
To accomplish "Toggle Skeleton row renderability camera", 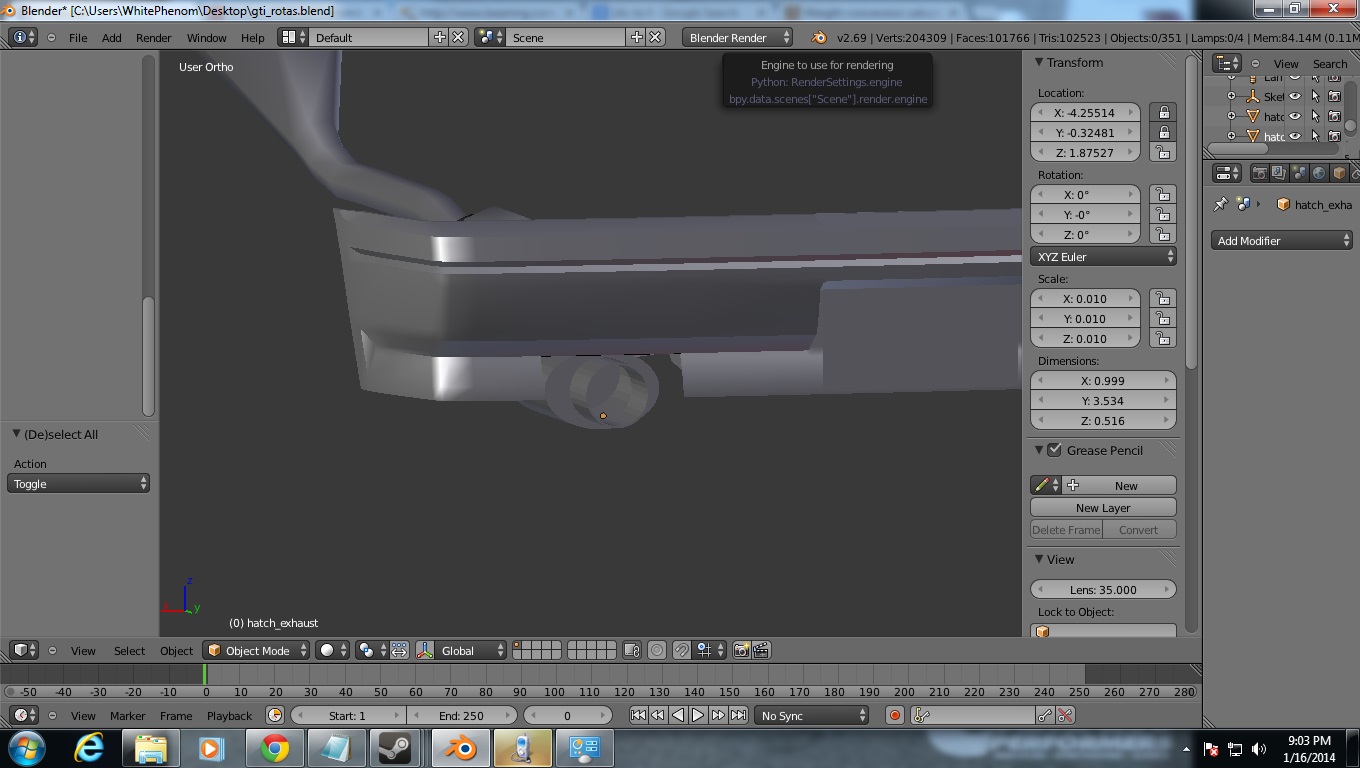I will (1334, 96).
